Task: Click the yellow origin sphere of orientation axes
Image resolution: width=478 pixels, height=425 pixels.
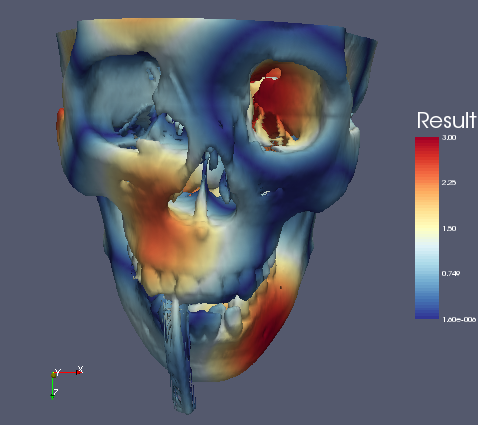Action: [x=53, y=375]
